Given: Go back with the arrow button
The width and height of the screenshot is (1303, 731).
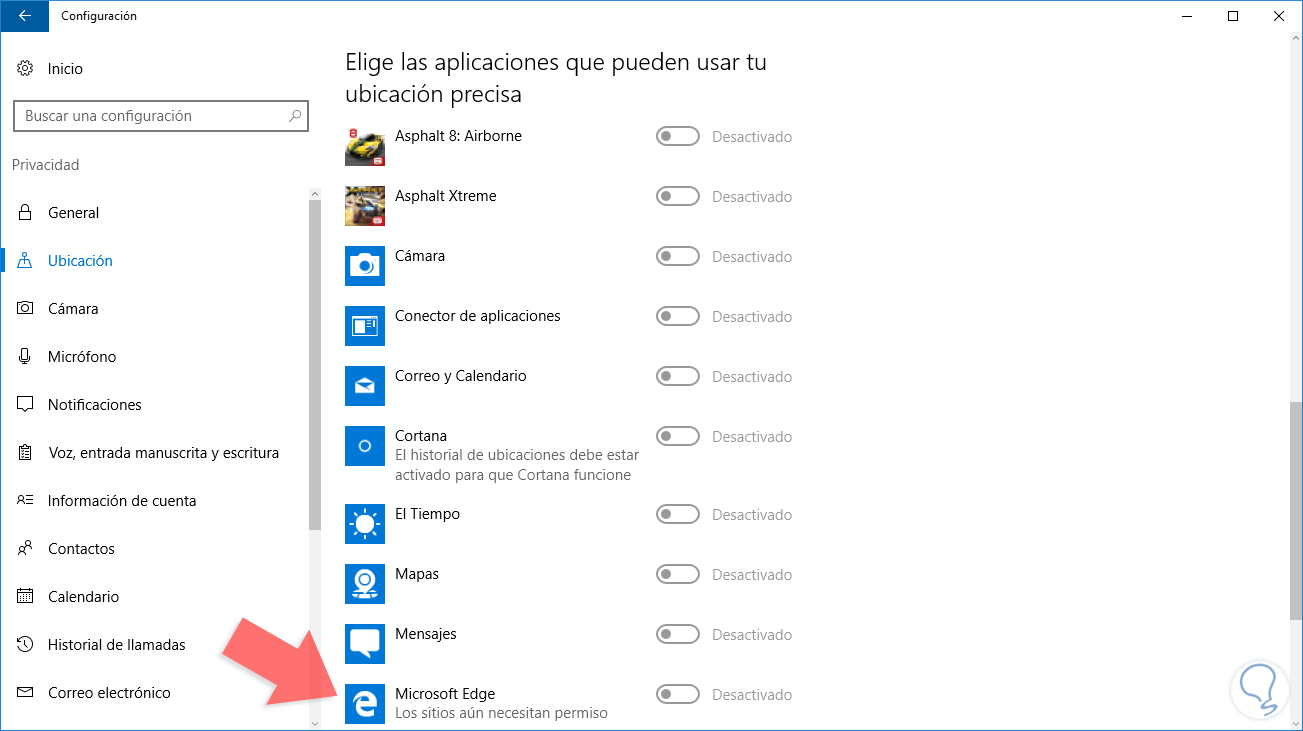Looking at the screenshot, I should coord(24,16).
